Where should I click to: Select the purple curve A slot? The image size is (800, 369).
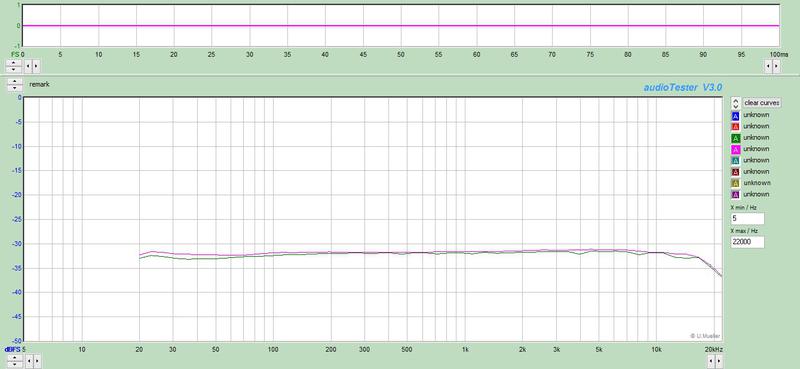(x=735, y=194)
